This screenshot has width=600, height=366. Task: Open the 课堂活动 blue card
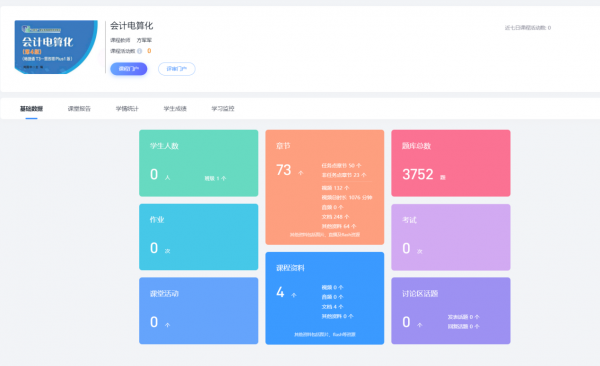click(199, 310)
